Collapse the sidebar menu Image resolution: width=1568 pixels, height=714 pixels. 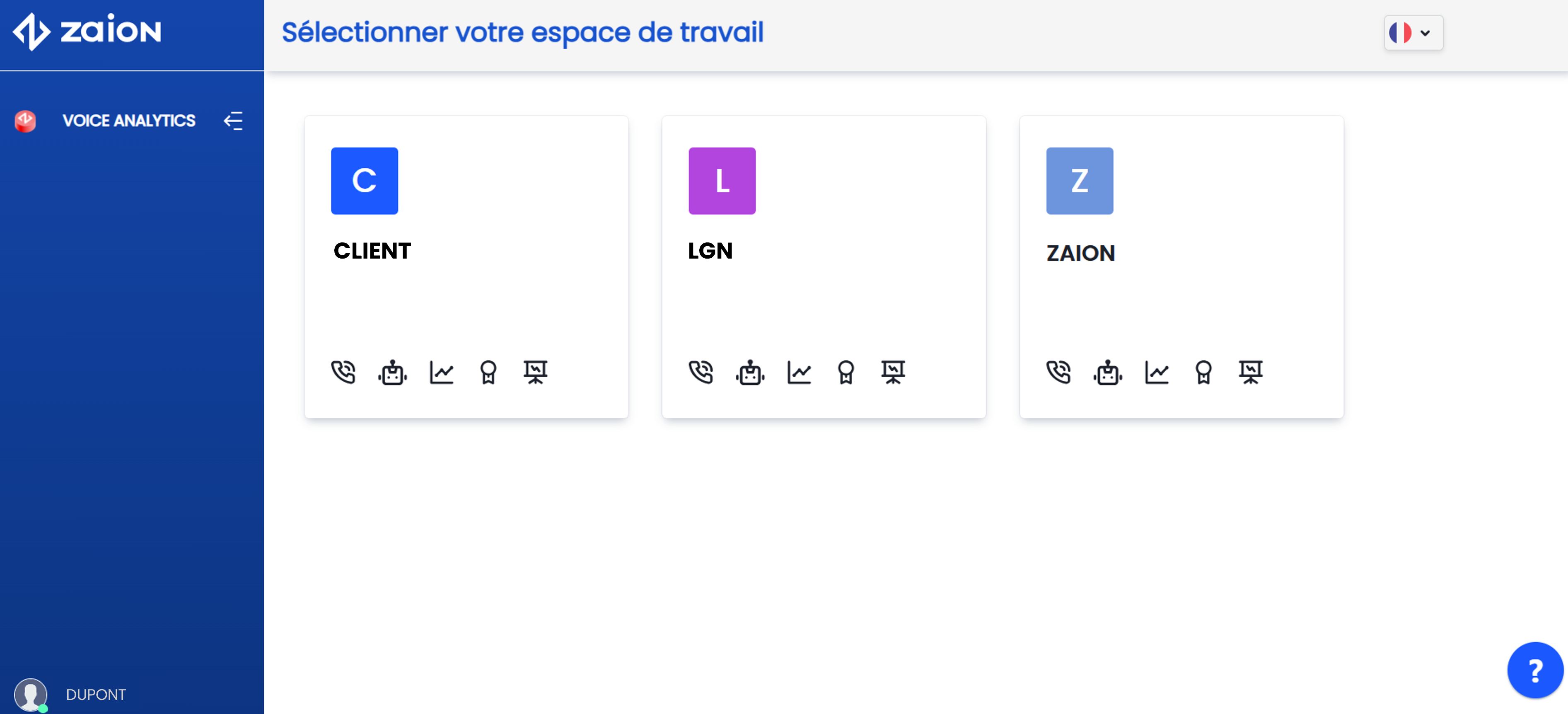pos(233,121)
